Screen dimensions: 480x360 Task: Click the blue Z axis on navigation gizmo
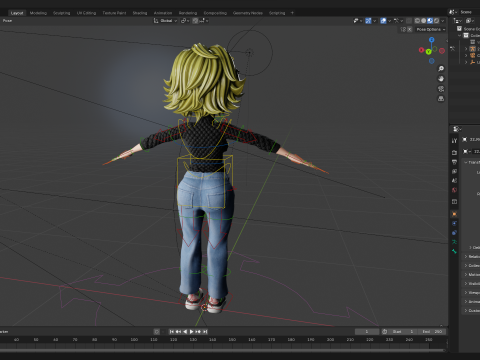(x=432, y=40)
